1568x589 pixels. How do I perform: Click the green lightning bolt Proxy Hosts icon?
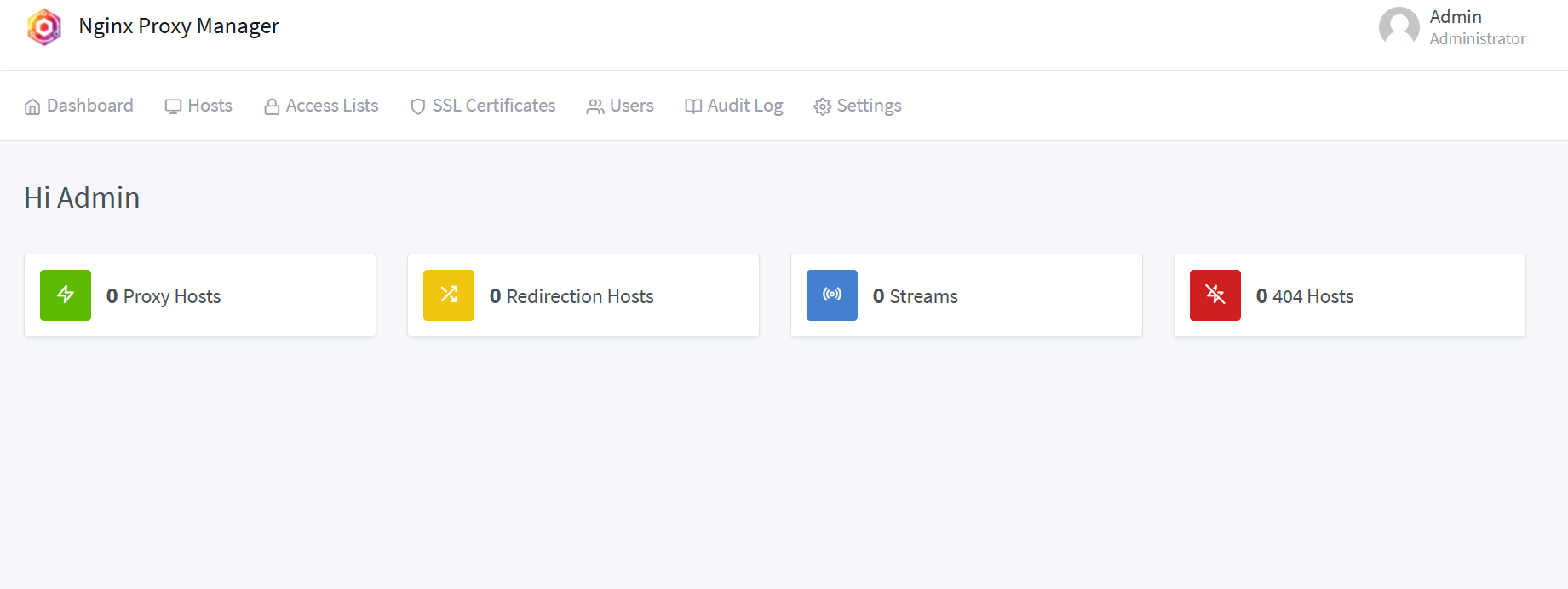point(66,295)
